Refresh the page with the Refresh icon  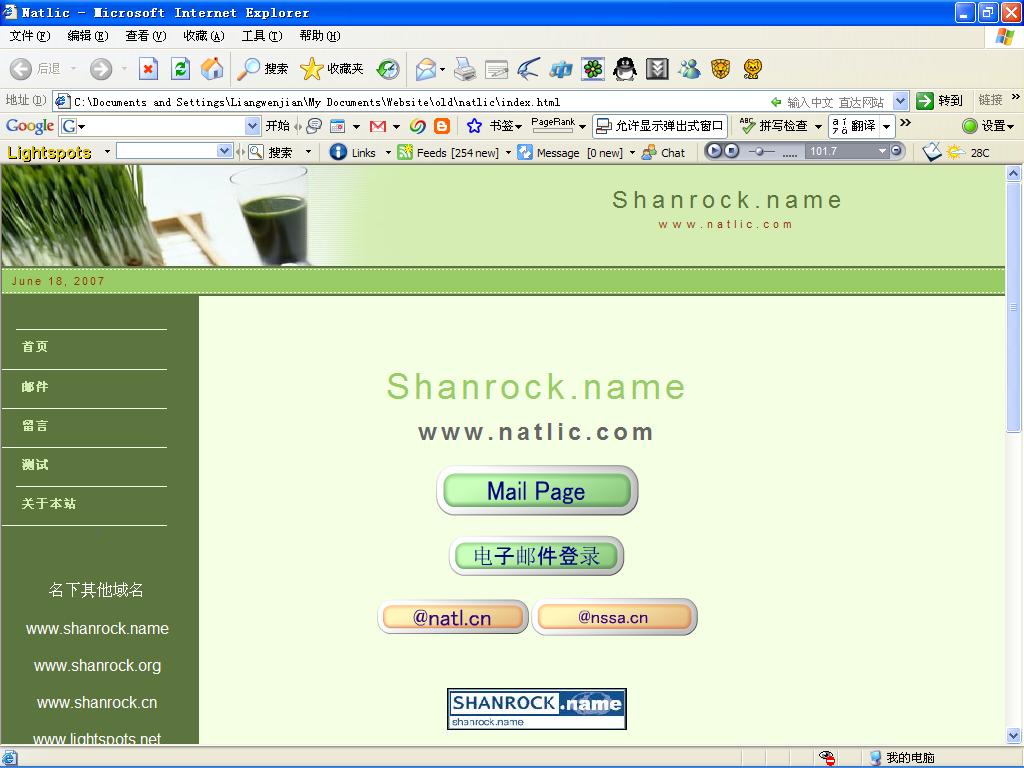pyautogui.click(x=180, y=69)
